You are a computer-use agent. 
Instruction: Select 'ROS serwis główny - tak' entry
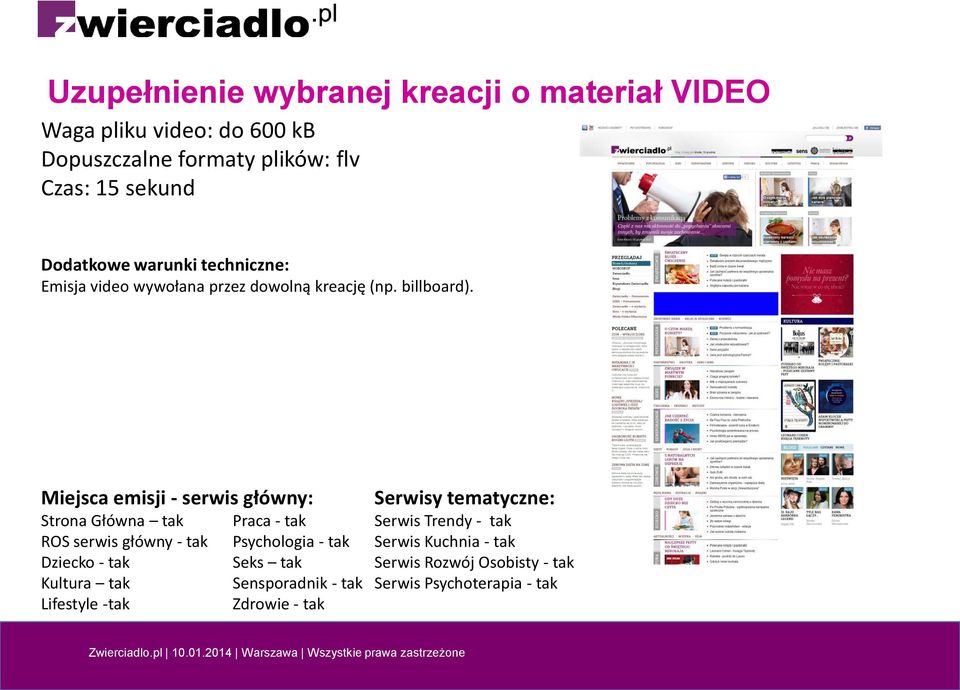click(124, 542)
